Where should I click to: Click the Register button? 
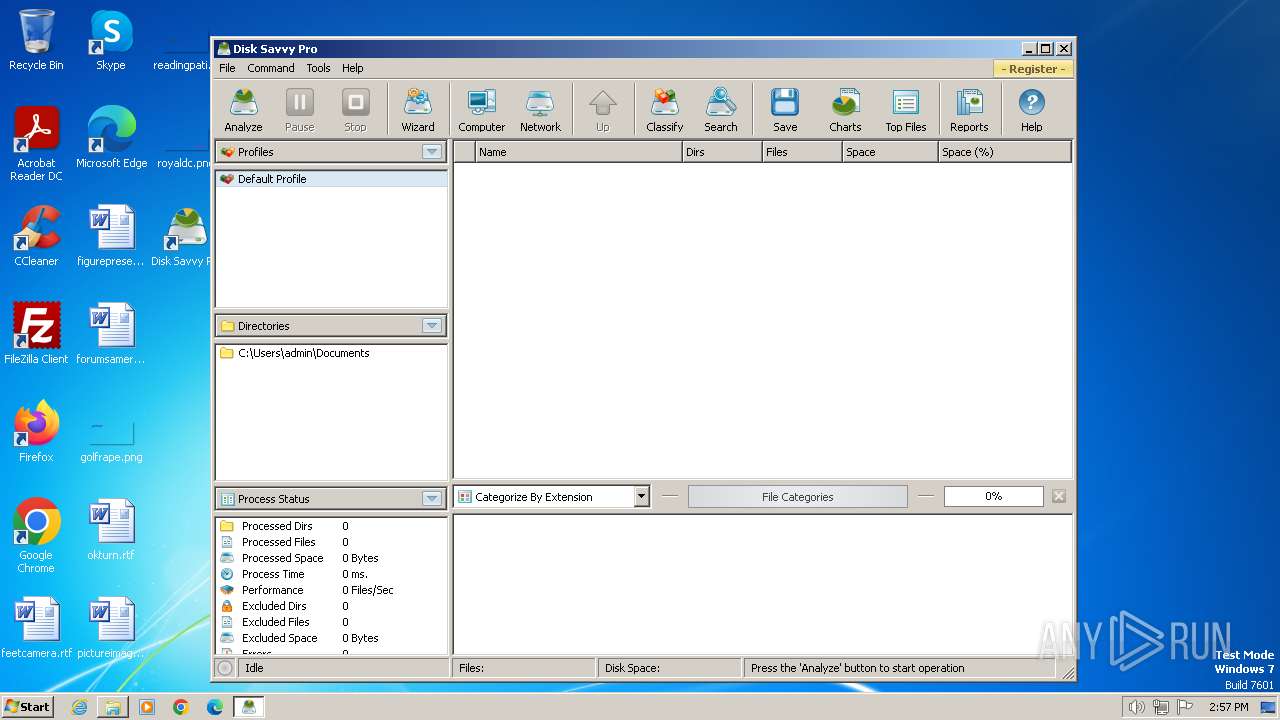[x=1033, y=69]
